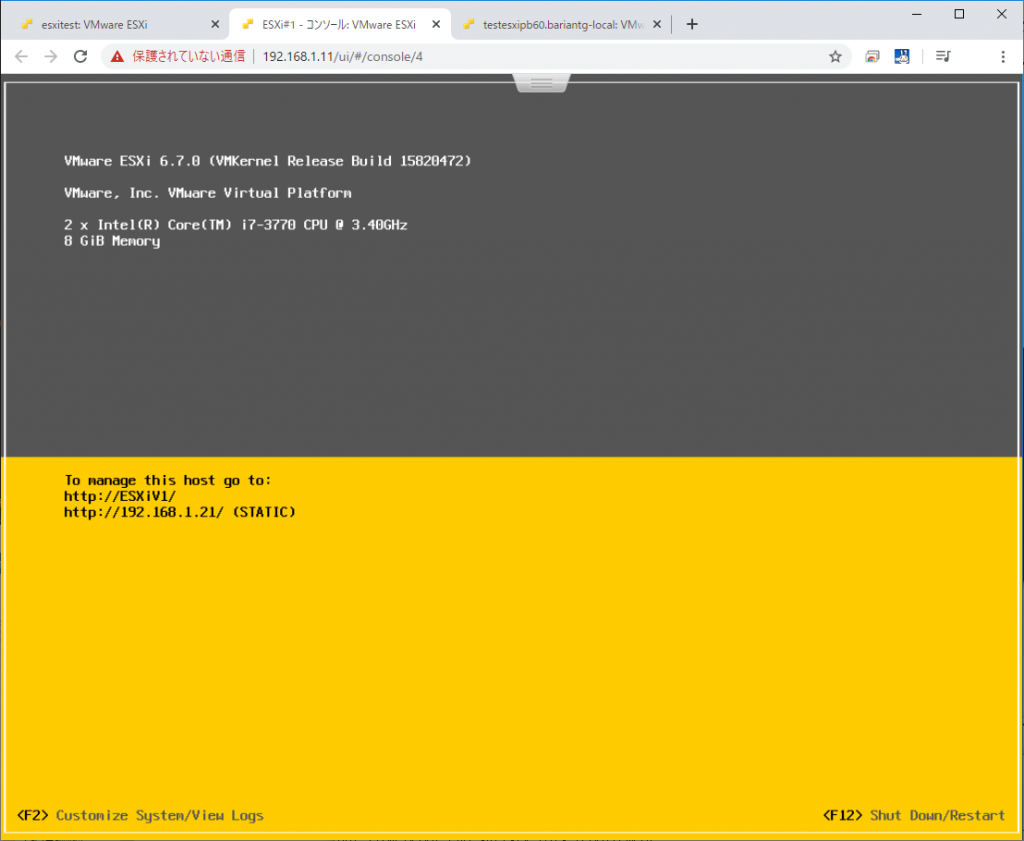Close the Chrome window
The width and height of the screenshot is (1024, 841).
[x=1002, y=14]
